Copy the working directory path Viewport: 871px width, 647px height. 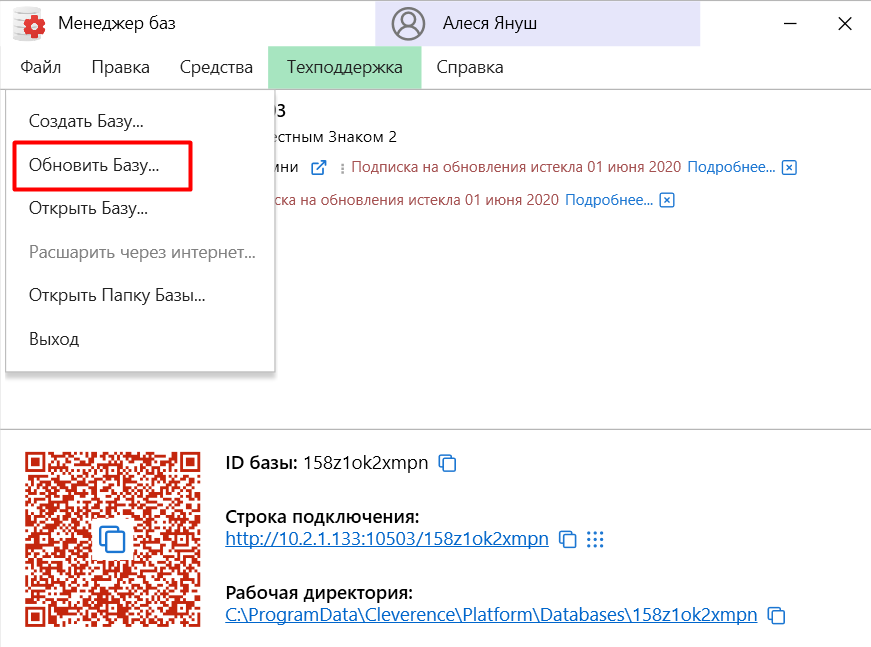(777, 615)
